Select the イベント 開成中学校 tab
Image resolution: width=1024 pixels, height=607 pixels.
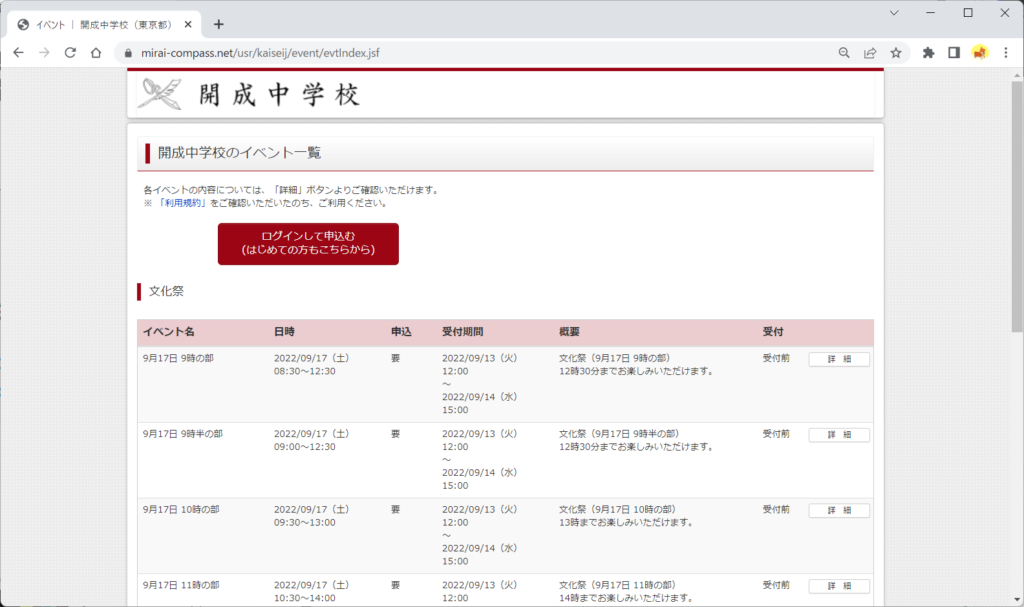(104, 24)
